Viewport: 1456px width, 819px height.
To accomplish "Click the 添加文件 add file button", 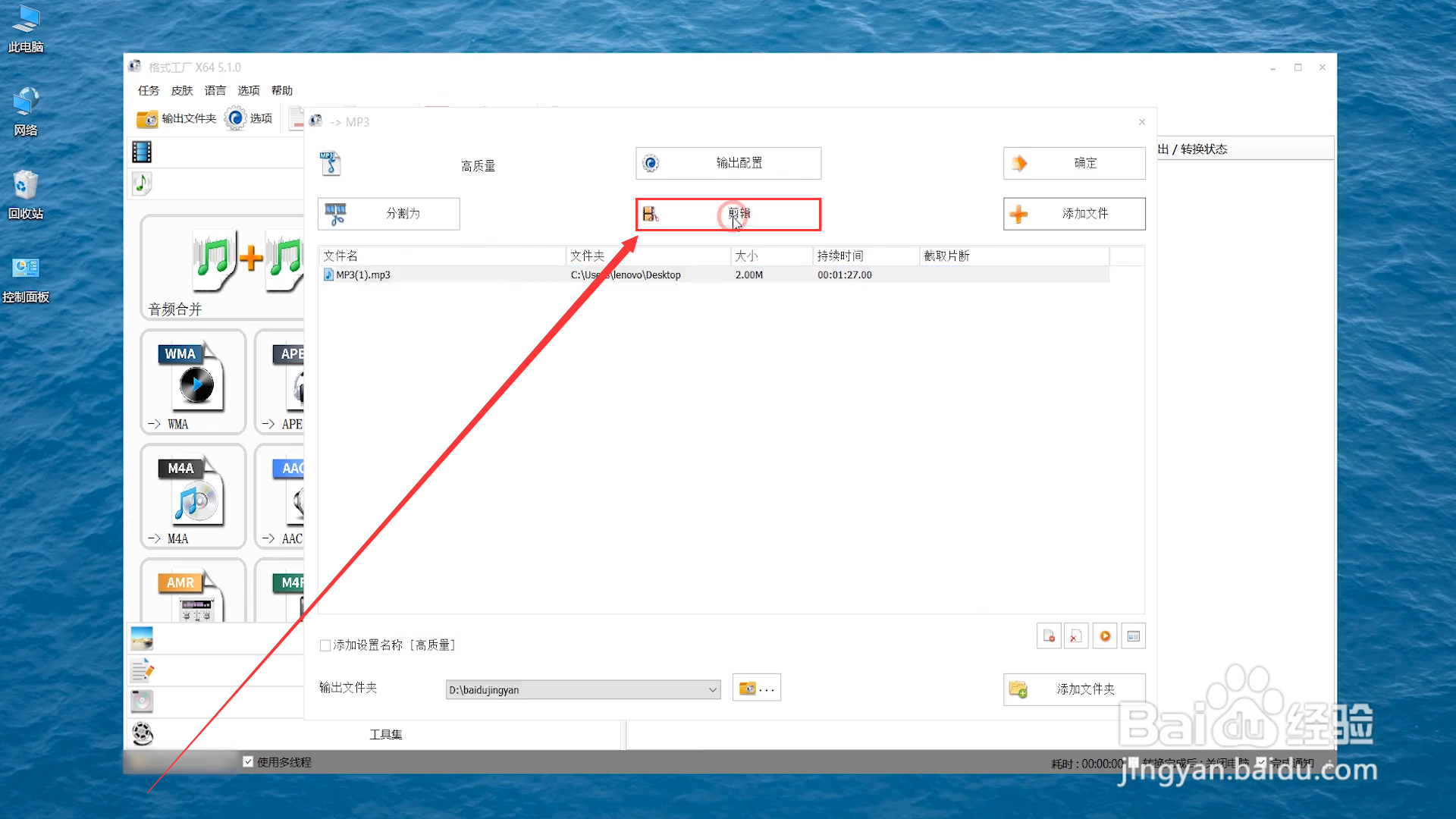I will point(1074,214).
